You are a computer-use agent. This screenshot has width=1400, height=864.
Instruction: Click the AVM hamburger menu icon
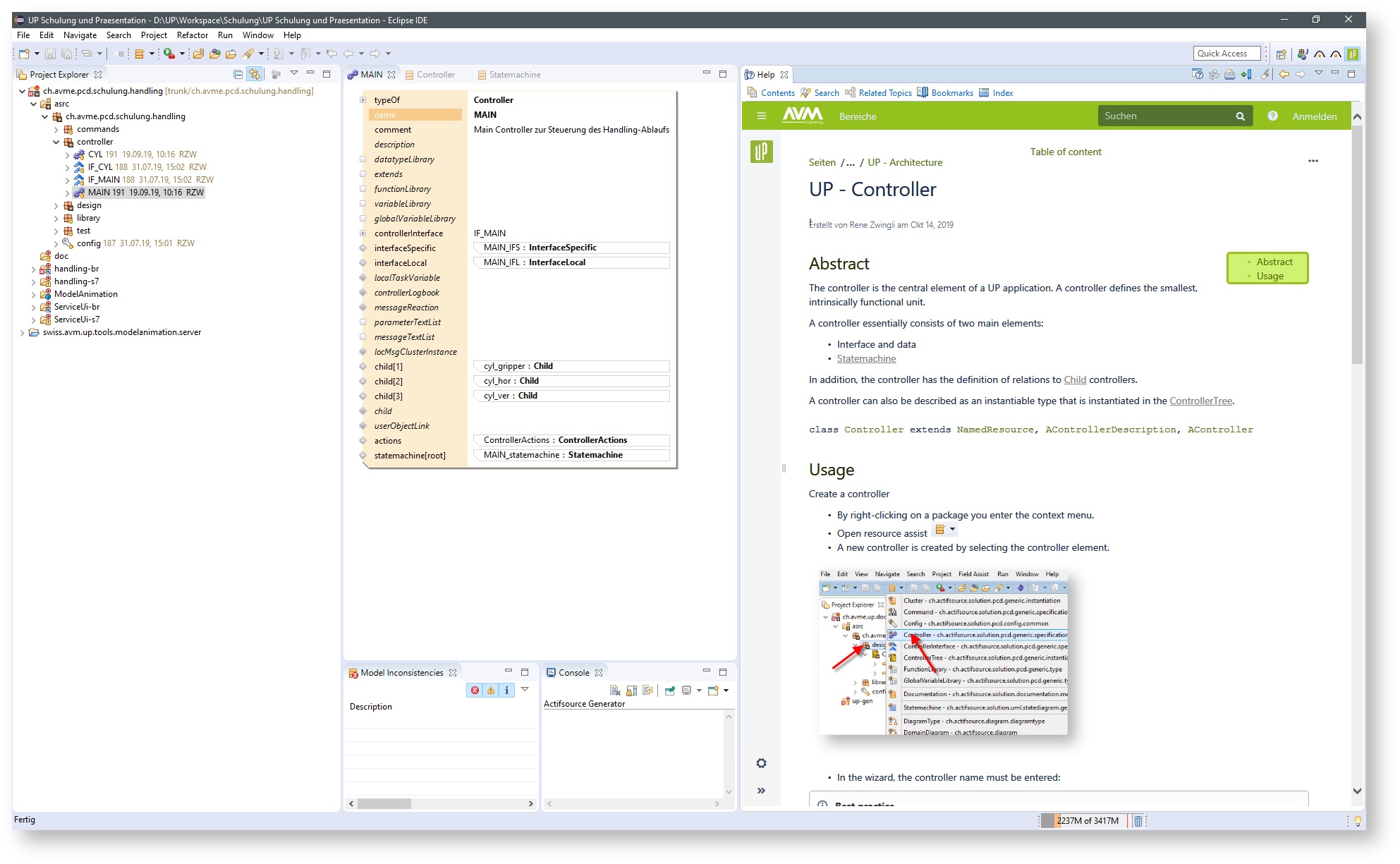coord(762,116)
